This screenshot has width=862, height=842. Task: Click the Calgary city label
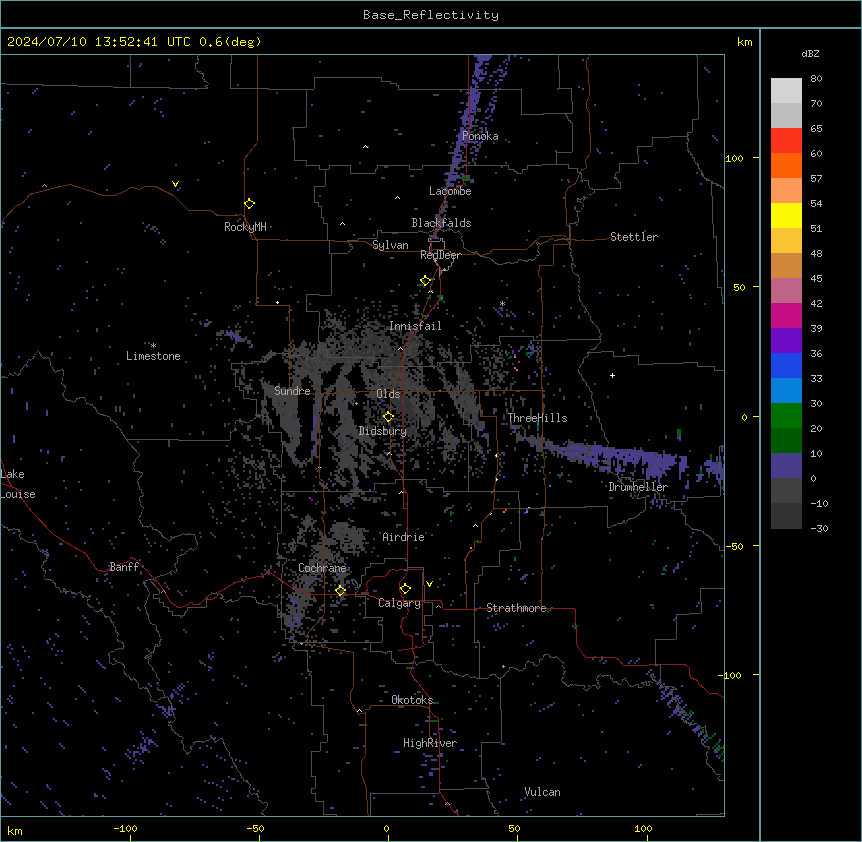pos(400,603)
